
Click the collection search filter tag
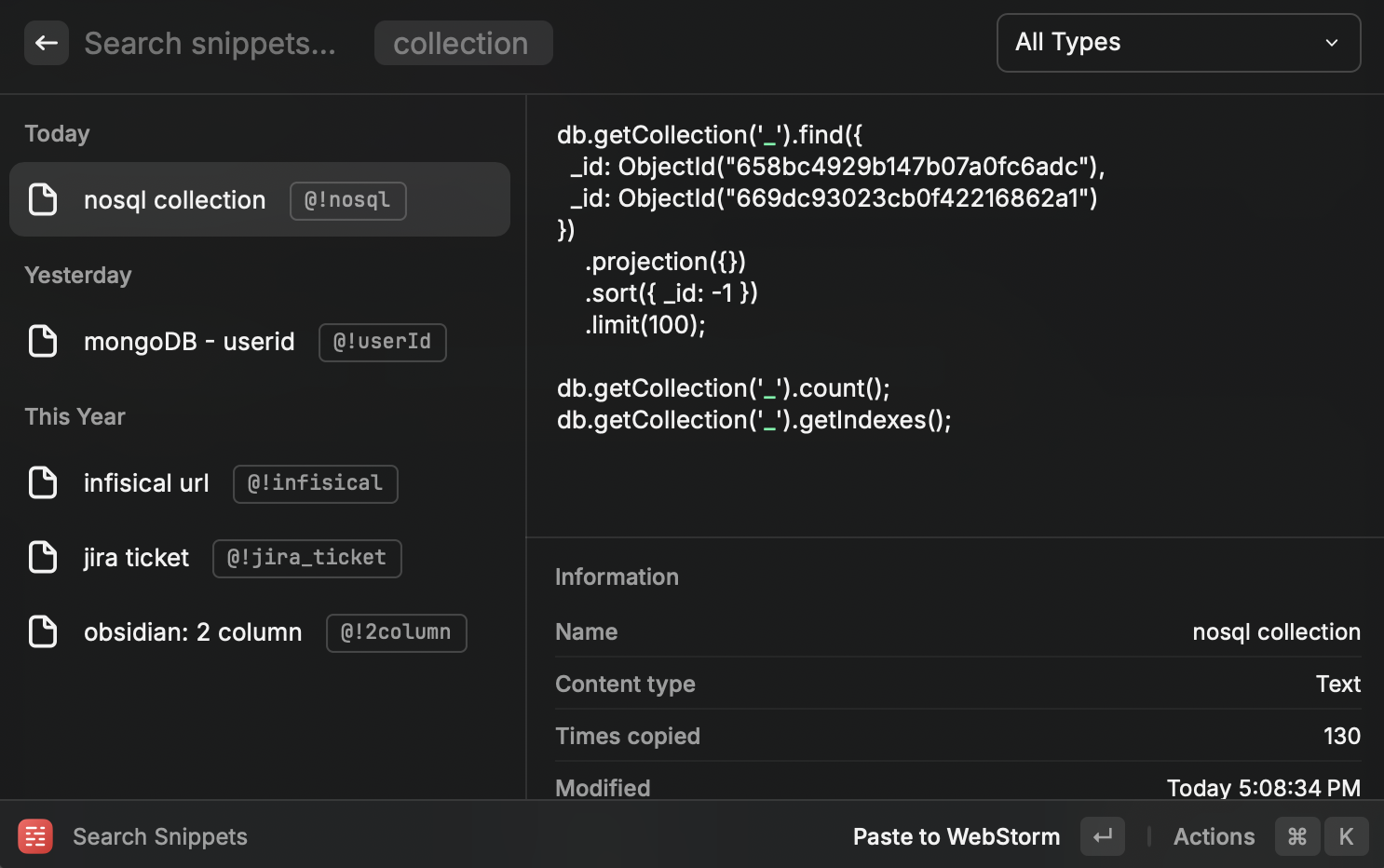pyautogui.click(x=462, y=43)
